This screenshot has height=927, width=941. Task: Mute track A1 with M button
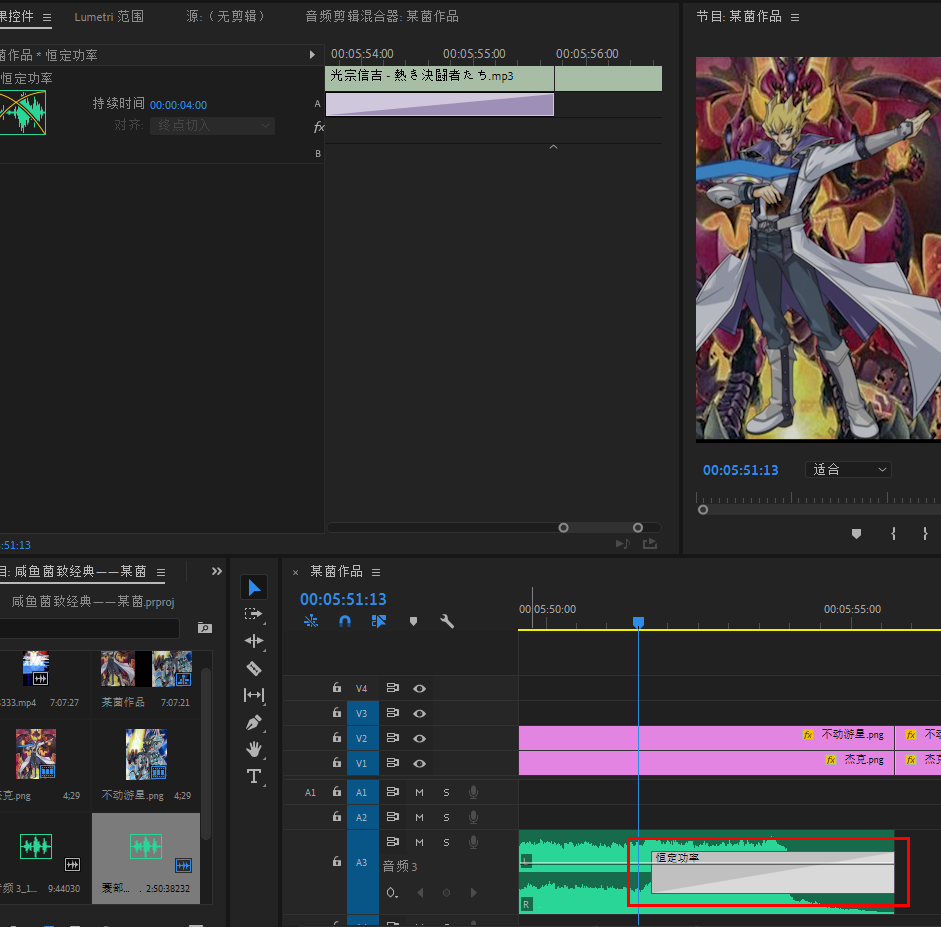click(x=419, y=793)
